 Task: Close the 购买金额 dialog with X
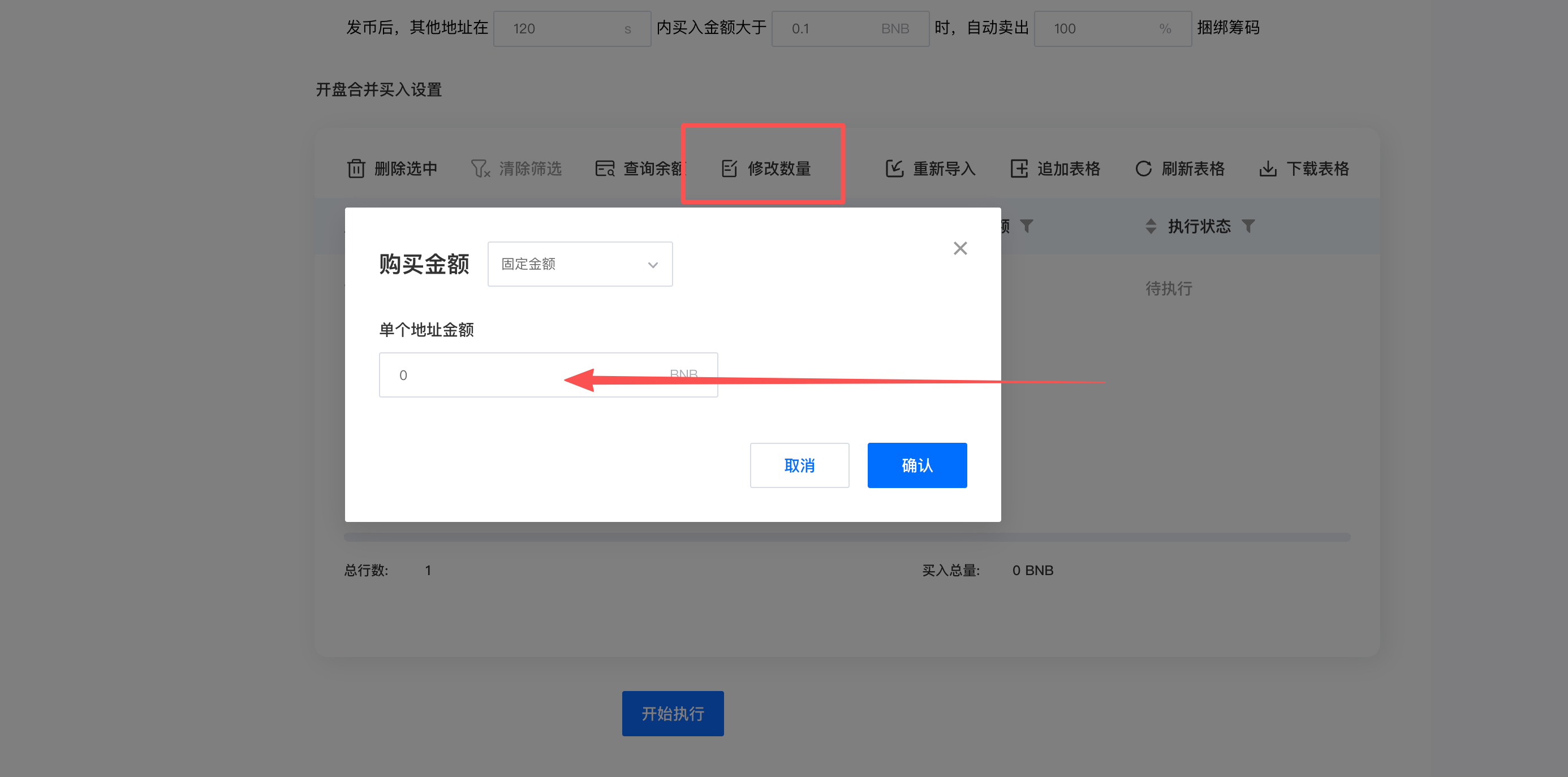(960, 248)
